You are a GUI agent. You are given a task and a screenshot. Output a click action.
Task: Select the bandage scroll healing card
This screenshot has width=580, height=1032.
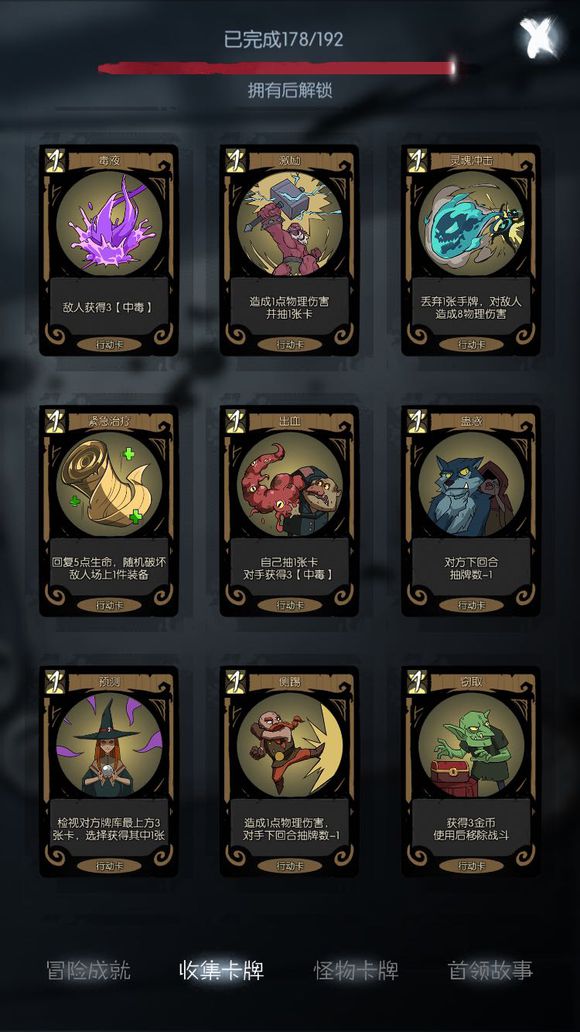[x=109, y=511]
